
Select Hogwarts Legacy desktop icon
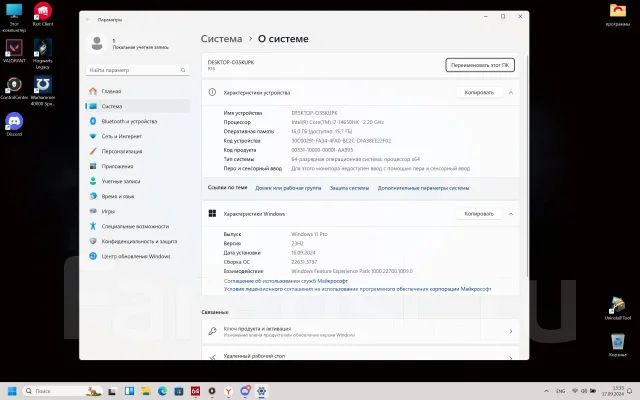click(x=43, y=54)
